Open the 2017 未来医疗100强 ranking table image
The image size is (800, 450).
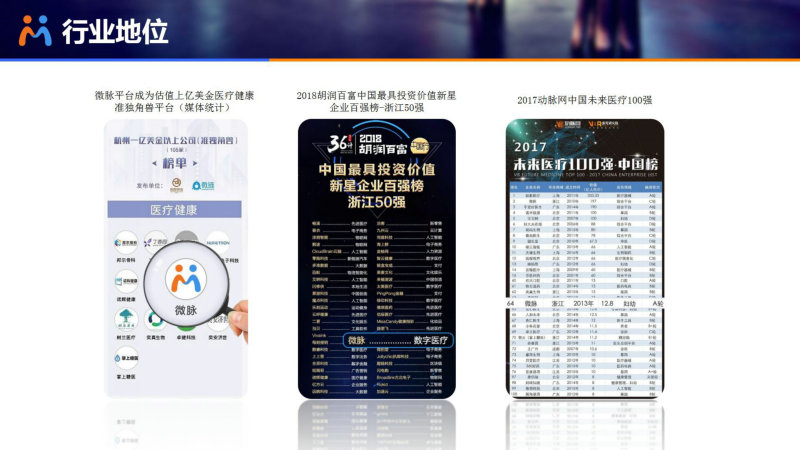(585, 259)
